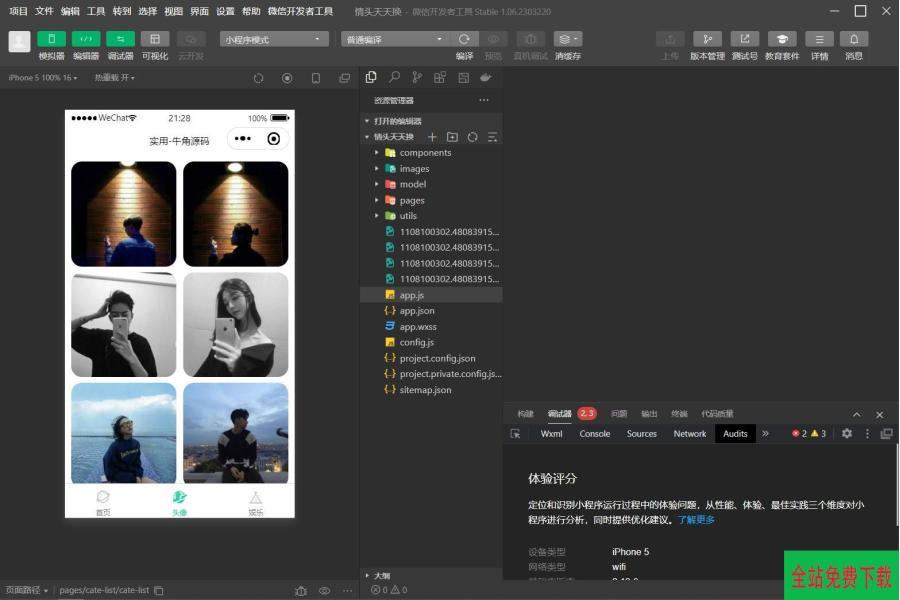Tap the 娱乐 tab in the simulator
This screenshot has height=600, width=900.
pyautogui.click(x=255, y=502)
